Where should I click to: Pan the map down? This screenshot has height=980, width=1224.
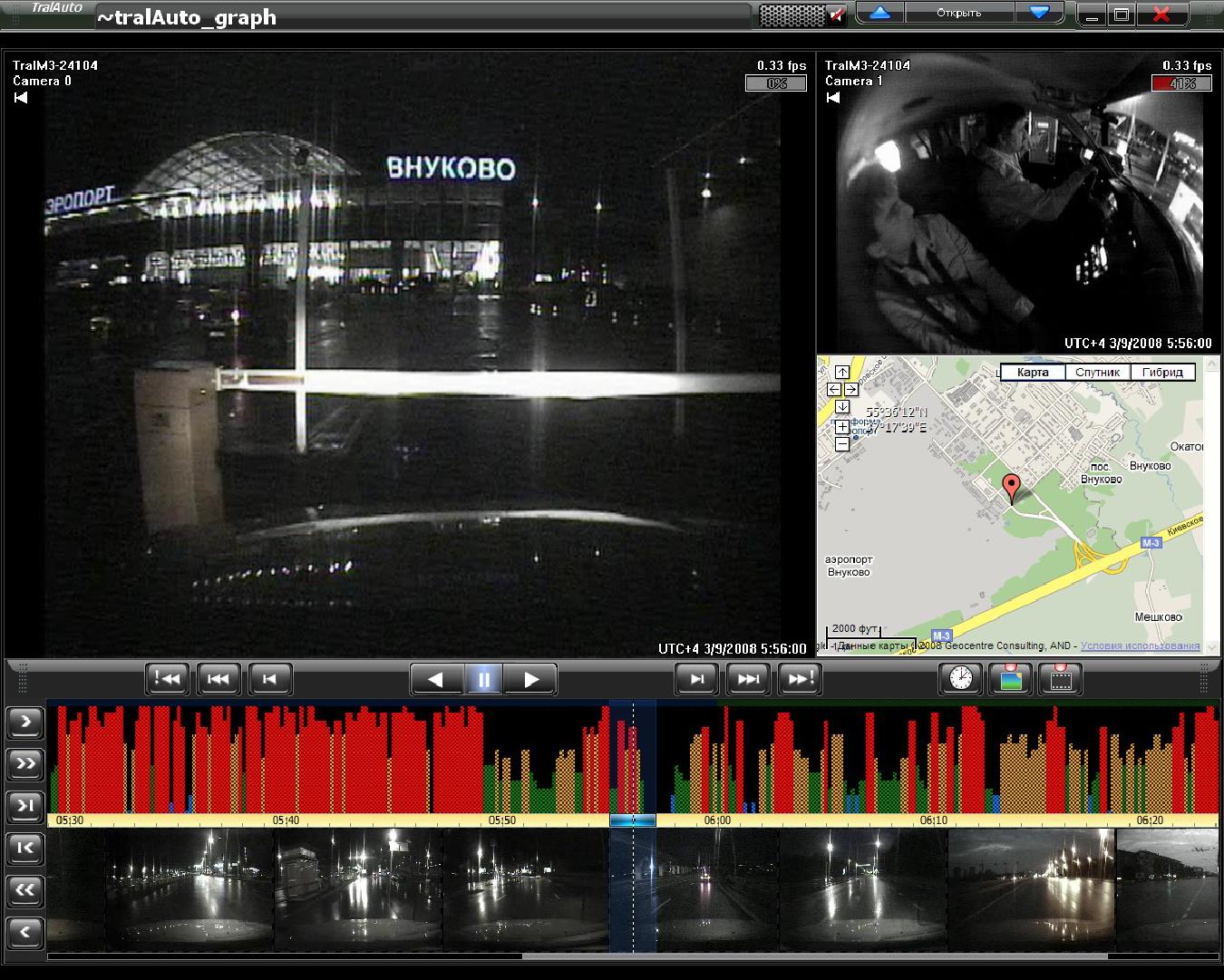[842, 407]
